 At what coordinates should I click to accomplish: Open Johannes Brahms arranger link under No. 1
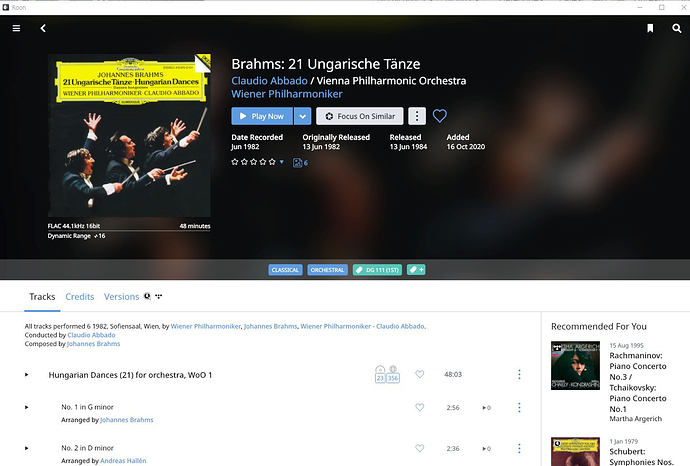coord(127,420)
